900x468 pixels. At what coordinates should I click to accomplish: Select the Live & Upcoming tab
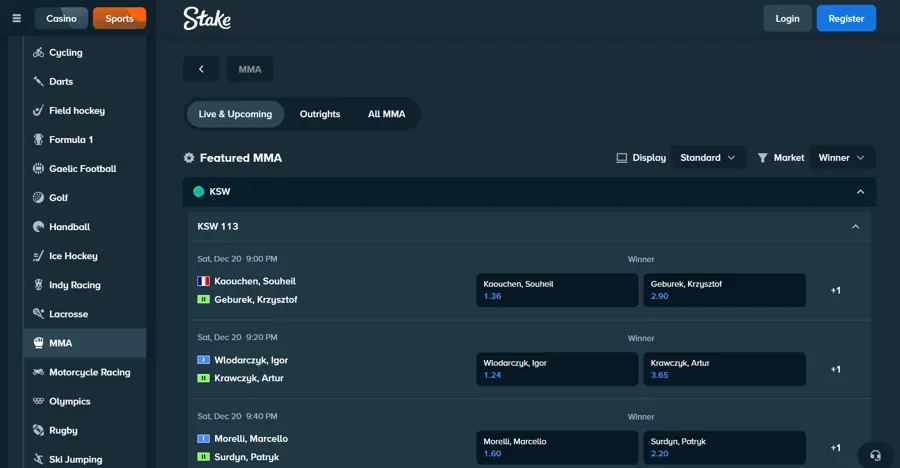pos(235,114)
